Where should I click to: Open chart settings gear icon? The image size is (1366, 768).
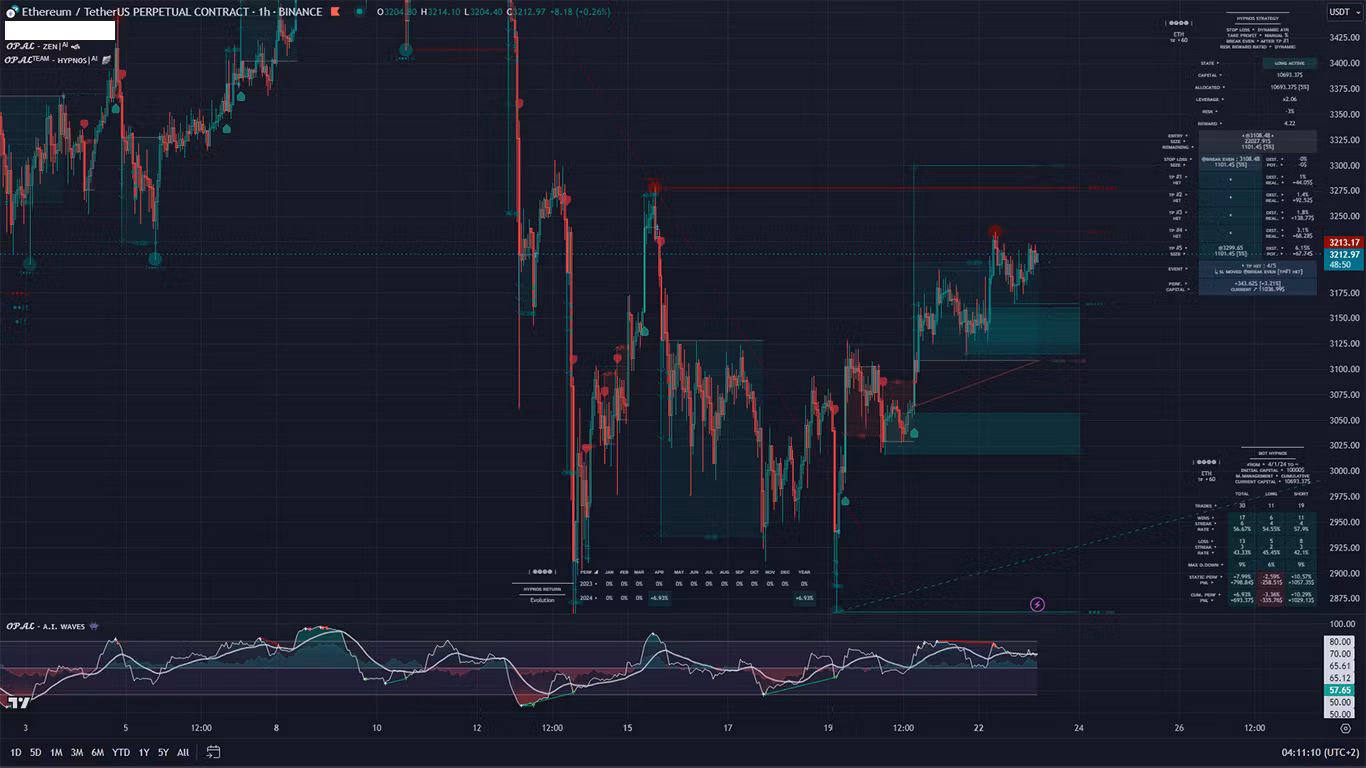pyautogui.click(x=1345, y=729)
